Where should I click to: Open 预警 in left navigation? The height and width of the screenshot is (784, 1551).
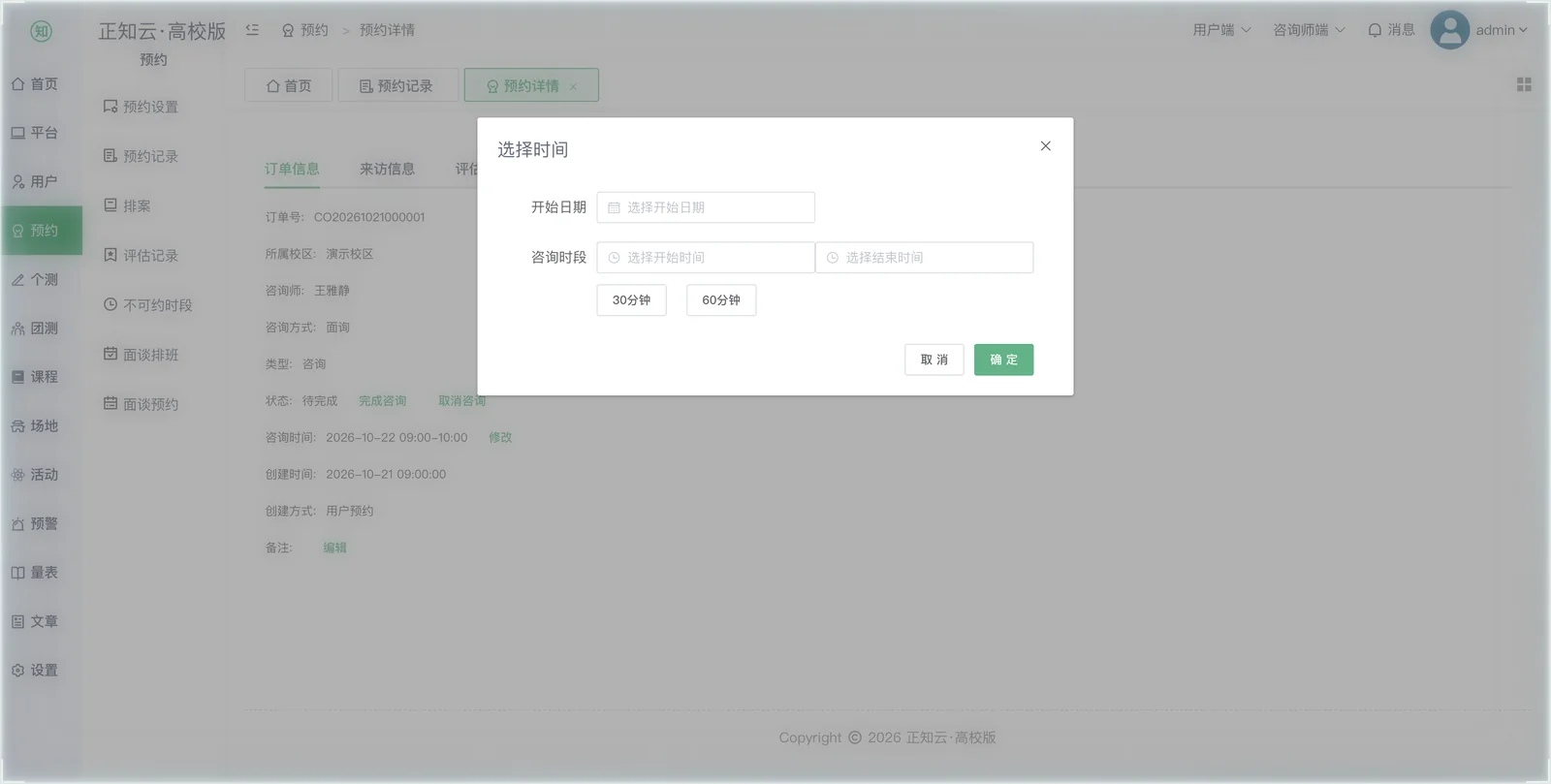(x=35, y=523)
